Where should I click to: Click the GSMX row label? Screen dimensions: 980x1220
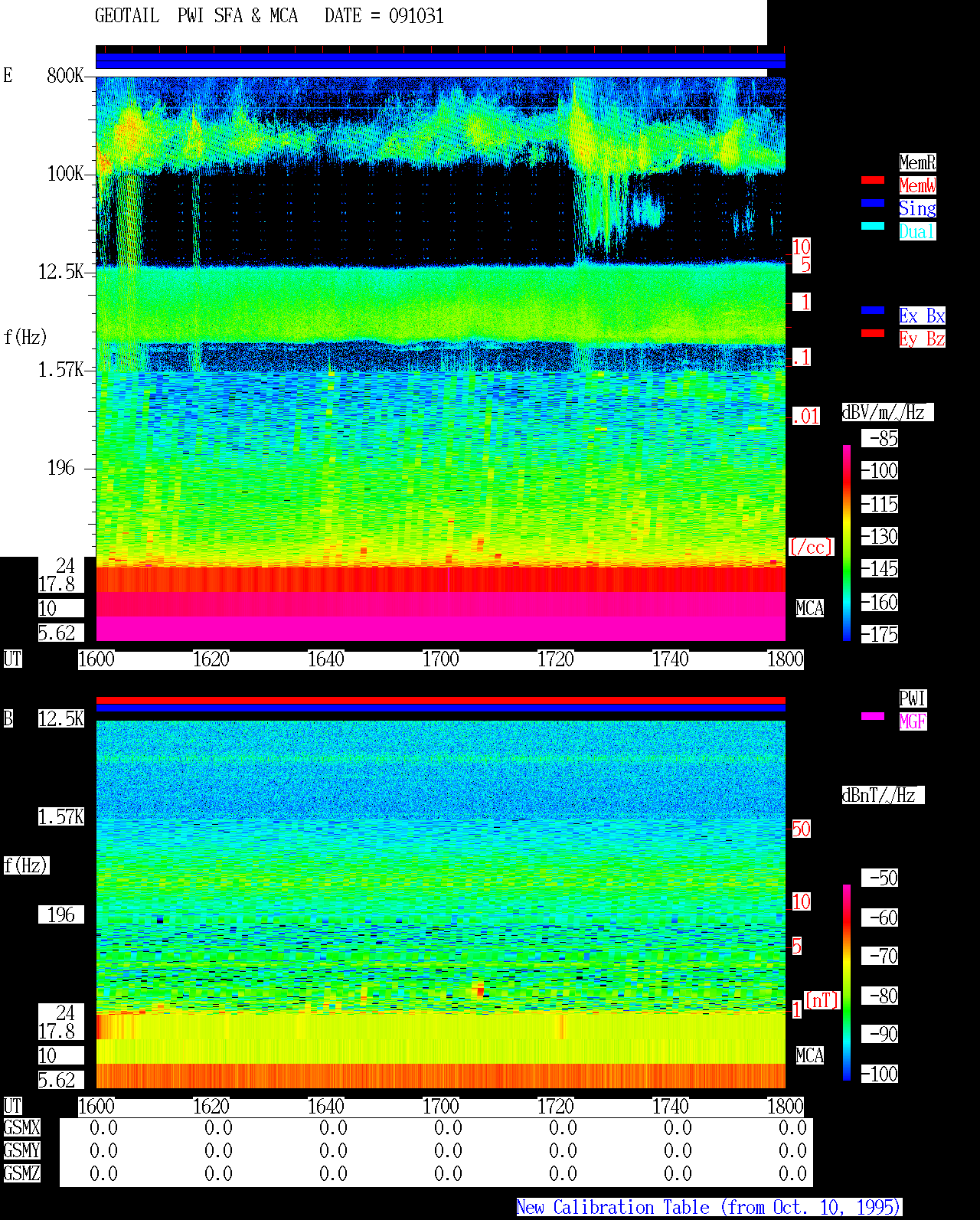point(21,1127)
